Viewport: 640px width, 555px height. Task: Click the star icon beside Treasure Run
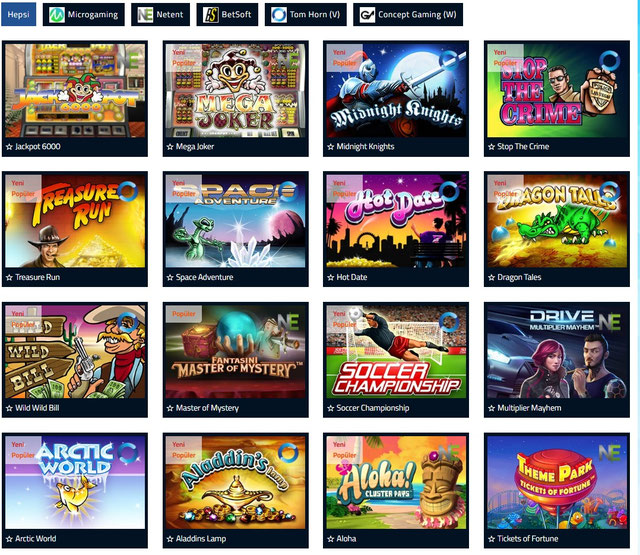9,278
